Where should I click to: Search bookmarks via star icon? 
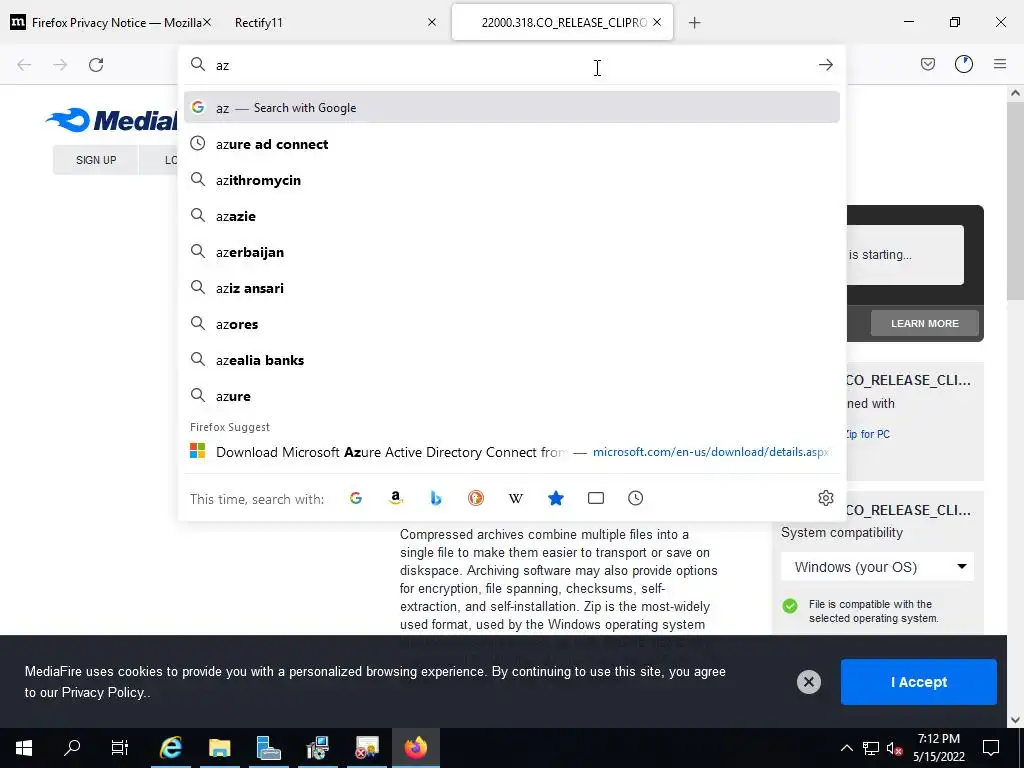tap(556, 498)
